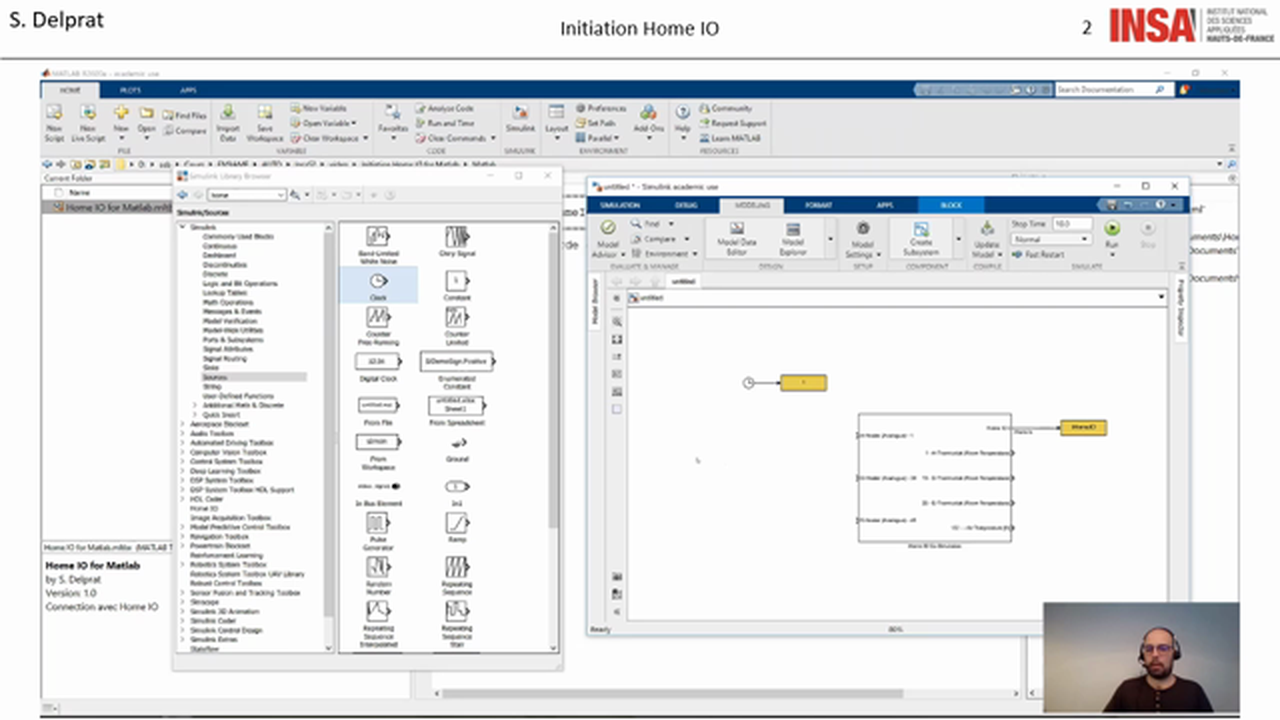This screenshot has height=720, width=1280.
Task: Switch to the APPS tab in MATLAB
Action: (x=188, y=90)
